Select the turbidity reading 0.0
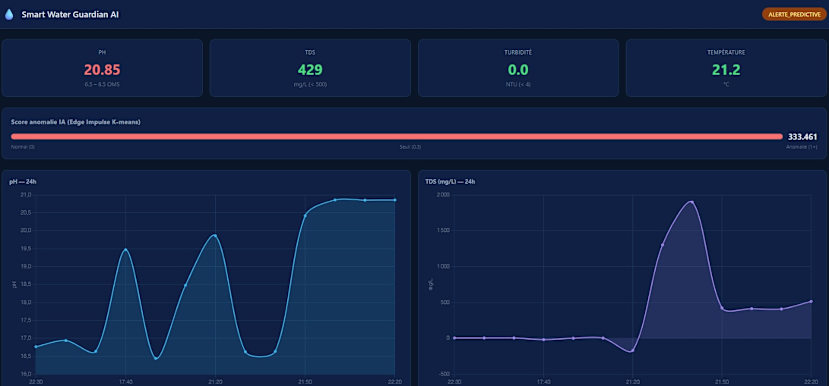Screen dimensions: 829x386 [x=518, y=69]
